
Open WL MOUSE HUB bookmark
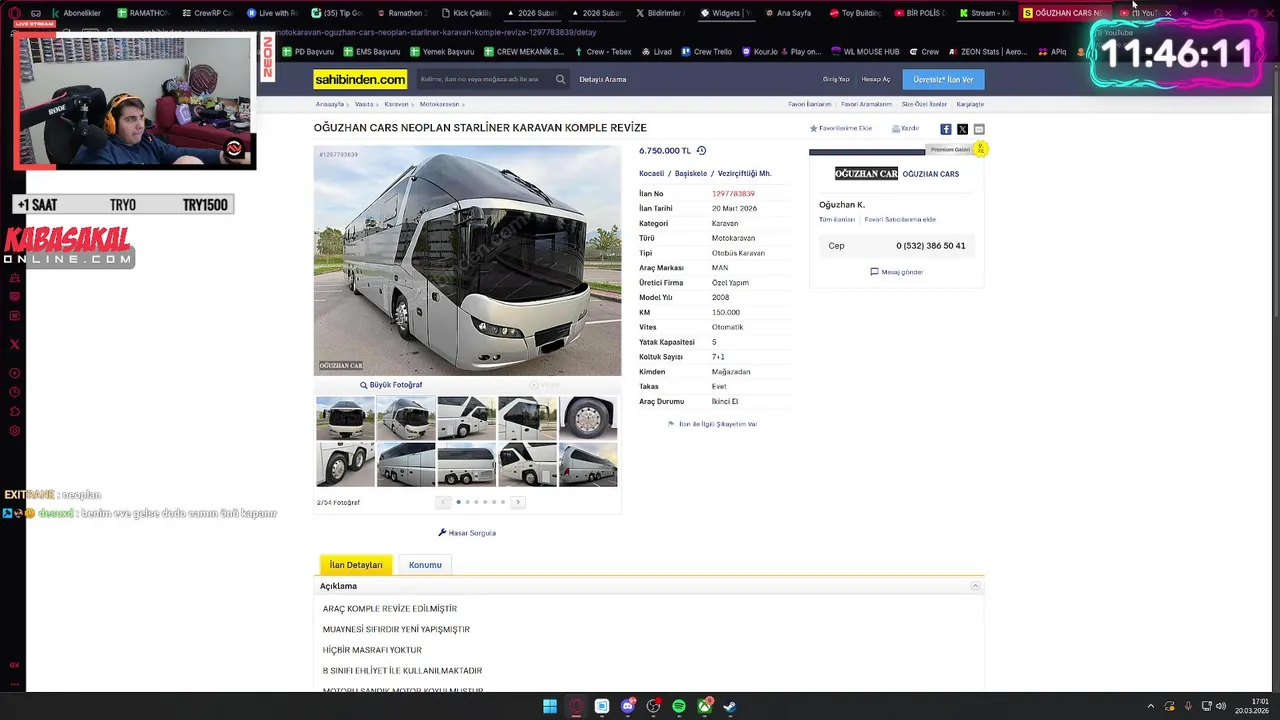(865, 51)
